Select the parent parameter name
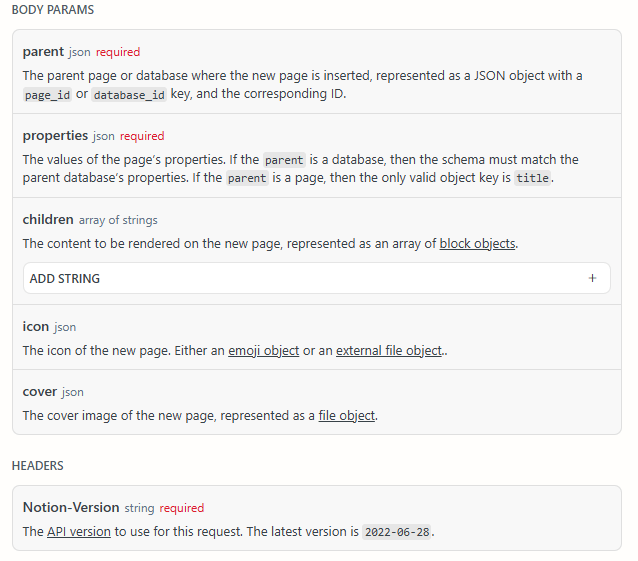The width and height of the screenshot is (638, 561). click(x=43, y=51)
